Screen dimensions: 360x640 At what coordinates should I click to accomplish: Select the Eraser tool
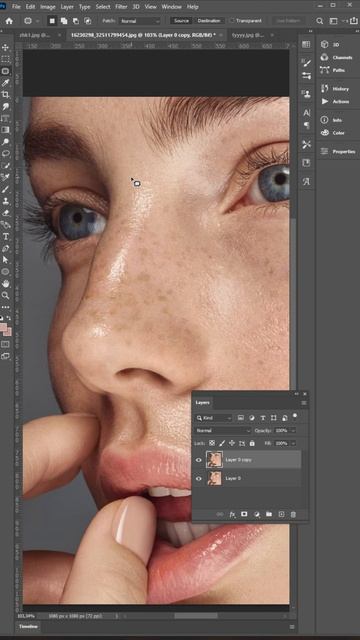[5, 213]
